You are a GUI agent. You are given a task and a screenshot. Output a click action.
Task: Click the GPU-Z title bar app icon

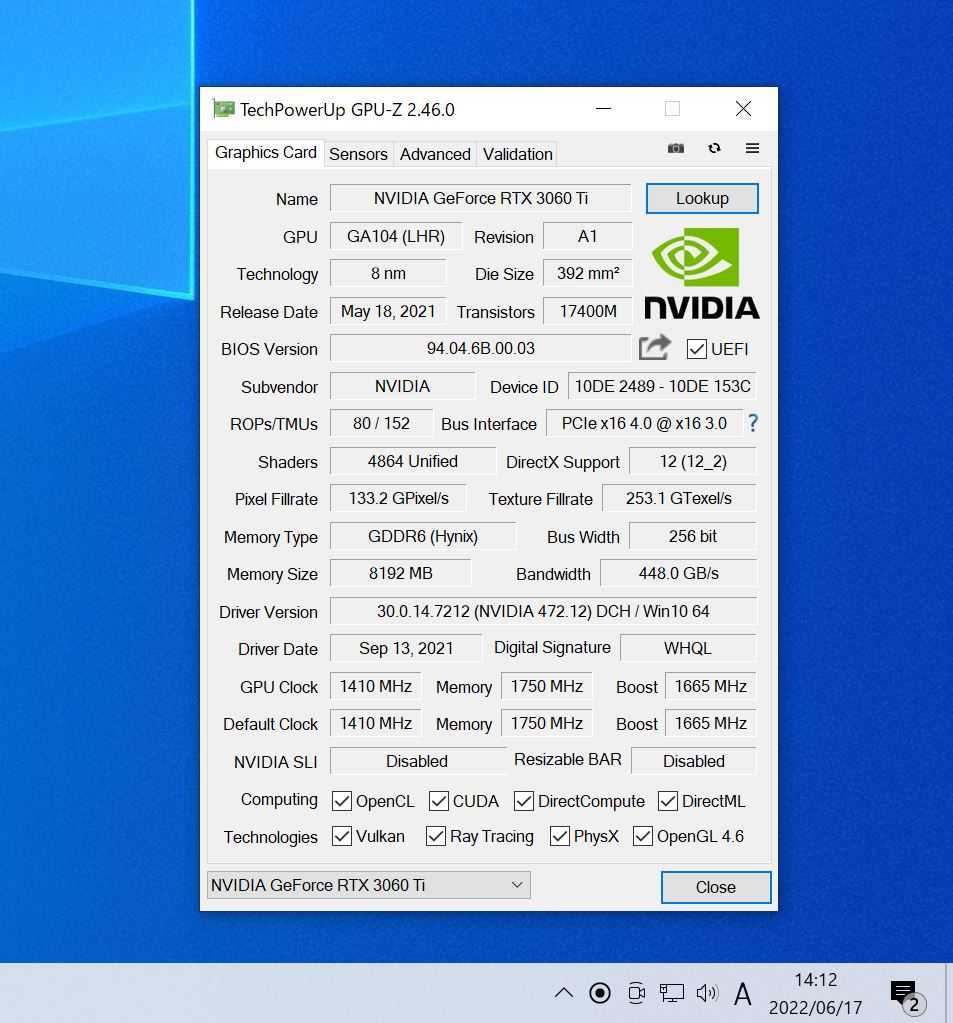[x=223, y=108]
